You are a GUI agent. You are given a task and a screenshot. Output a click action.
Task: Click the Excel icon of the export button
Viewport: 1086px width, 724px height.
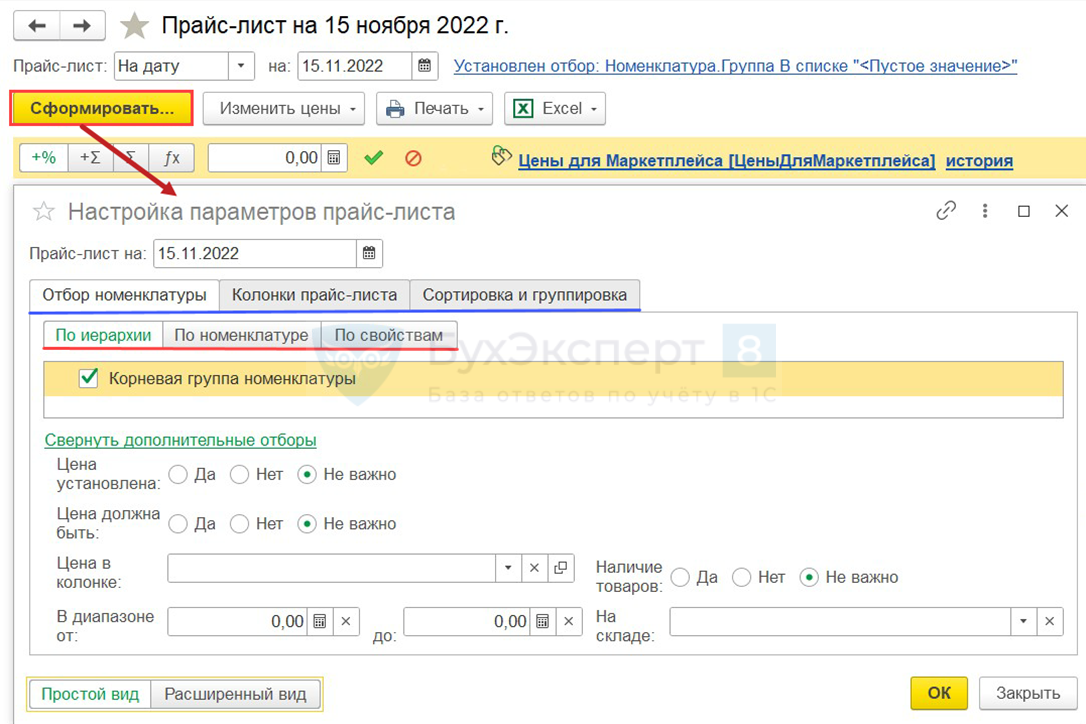[x=523, y=109]
